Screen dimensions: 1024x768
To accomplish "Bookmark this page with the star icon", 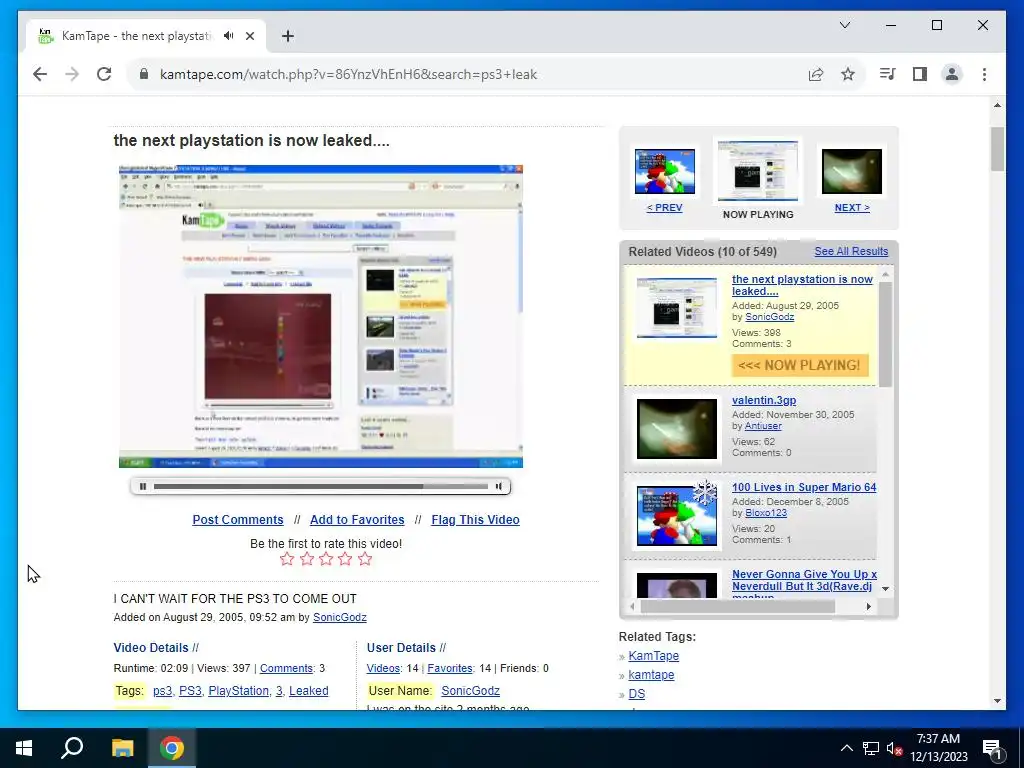I will pos(848,74).
